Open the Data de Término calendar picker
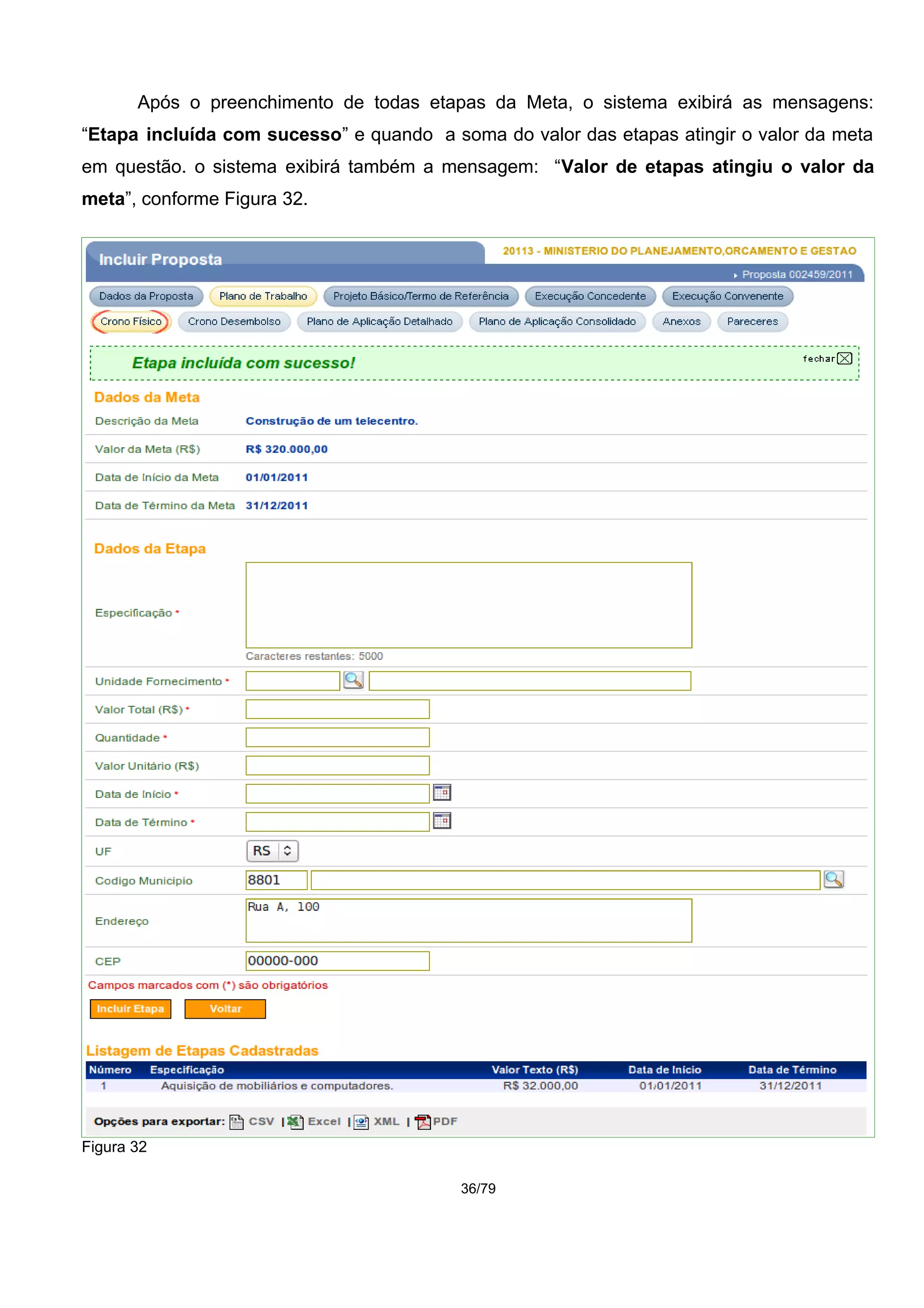 (442, 821)
